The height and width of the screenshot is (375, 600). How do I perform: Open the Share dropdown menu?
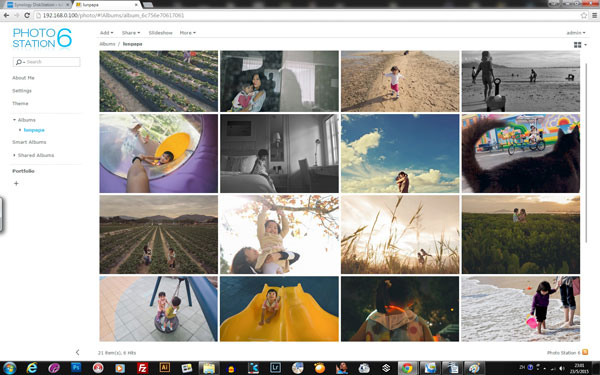click(131, 33)
